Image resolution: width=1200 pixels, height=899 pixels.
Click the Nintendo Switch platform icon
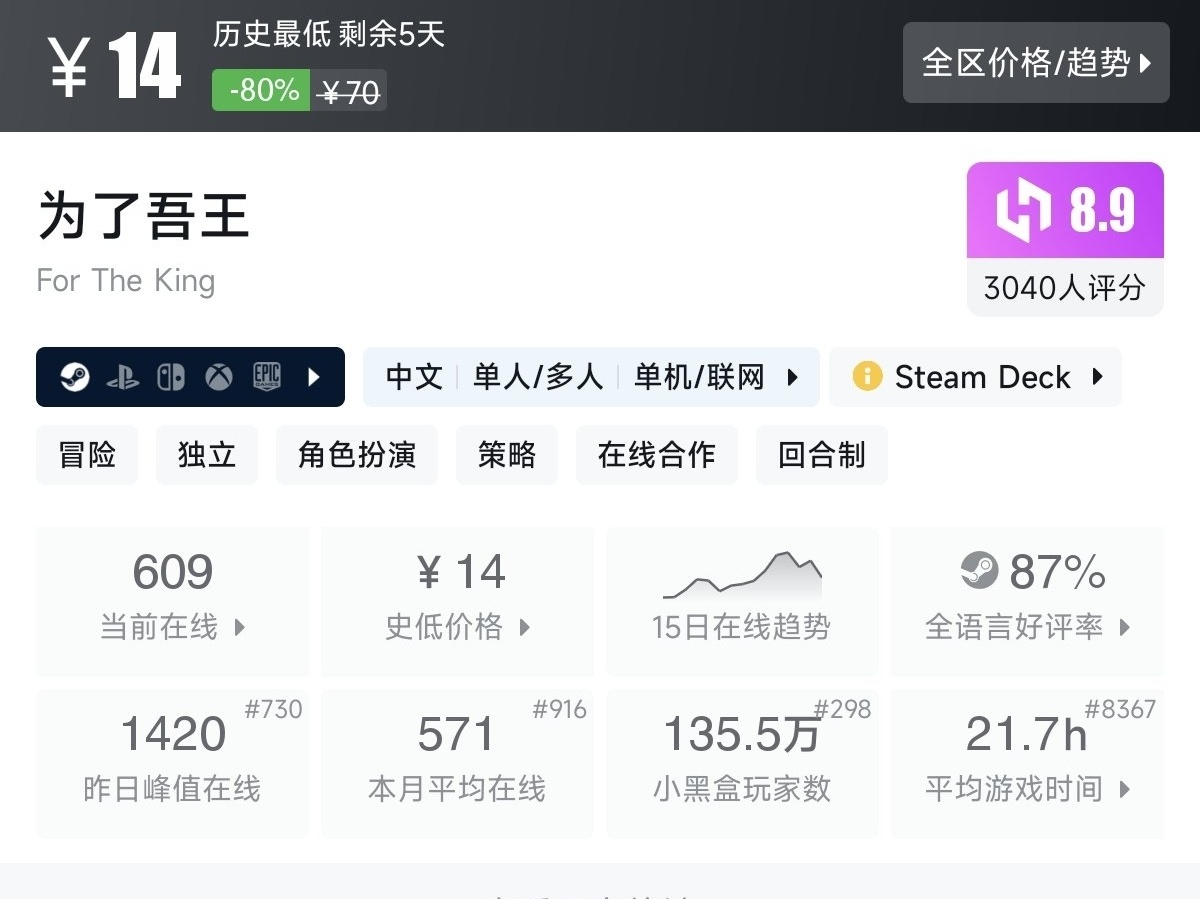pyautogui.click(x=171, y=377)
